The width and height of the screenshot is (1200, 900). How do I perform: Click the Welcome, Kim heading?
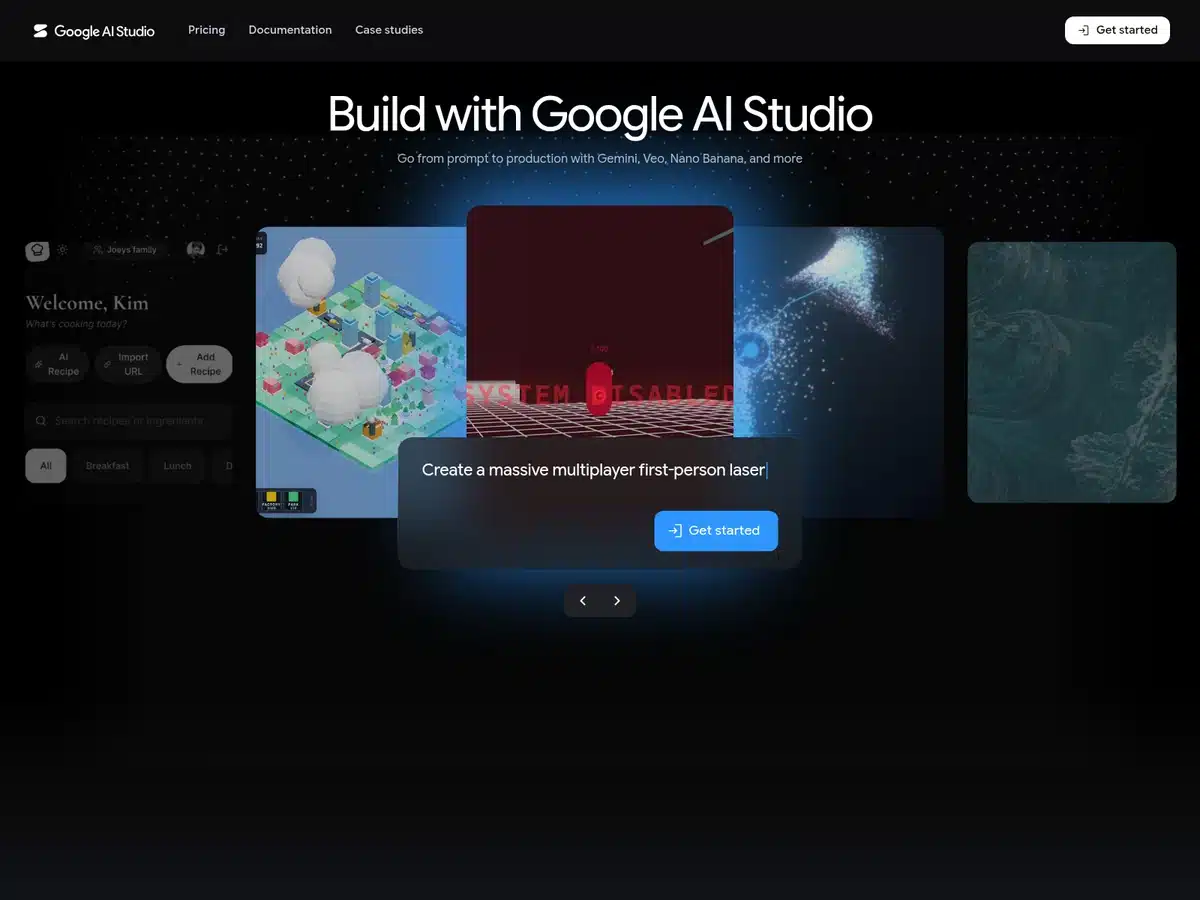click(87, 303)
